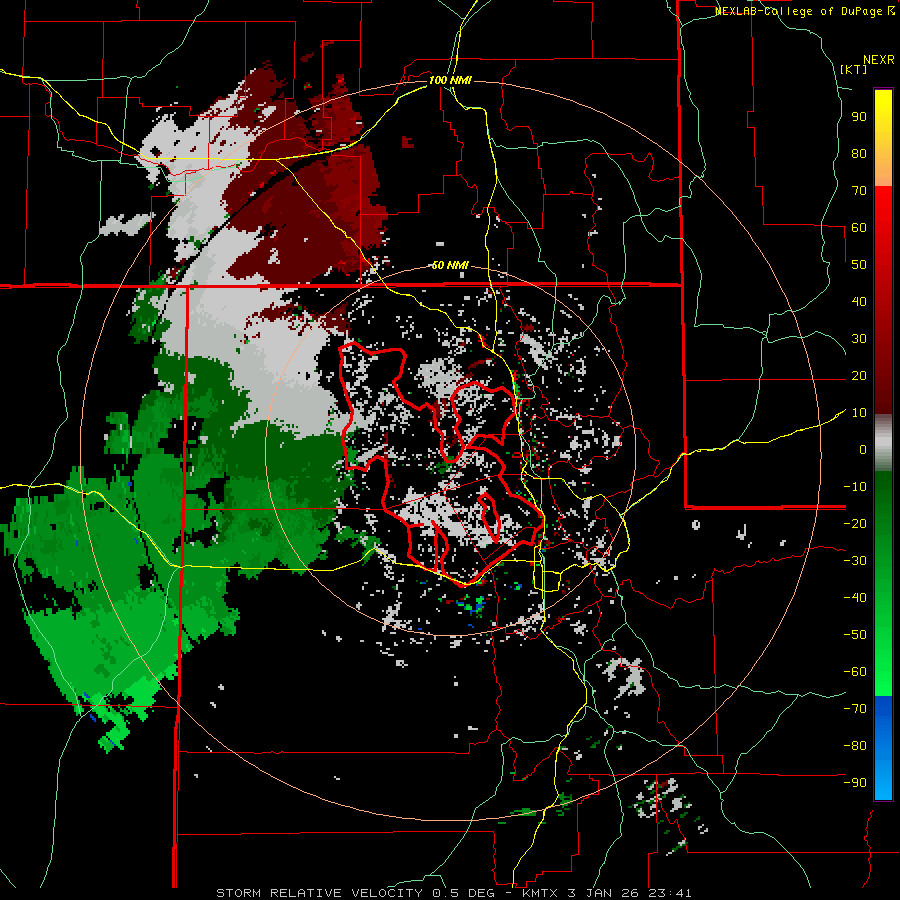Click the '50 NMI' range ring label
The image size is (900, 900).
(450, 265)
